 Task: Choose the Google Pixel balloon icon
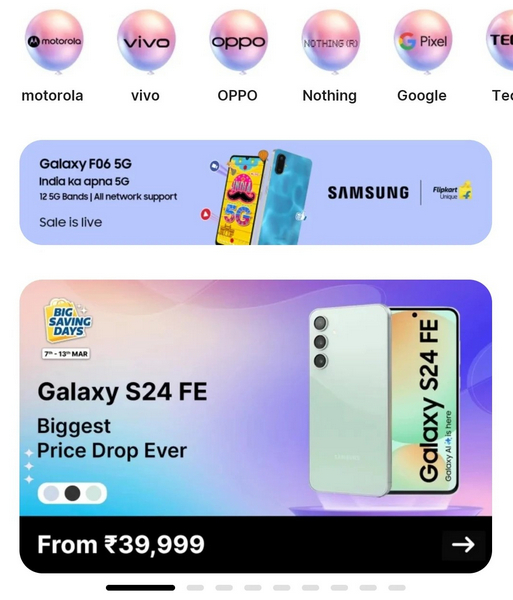pos(423,41)
